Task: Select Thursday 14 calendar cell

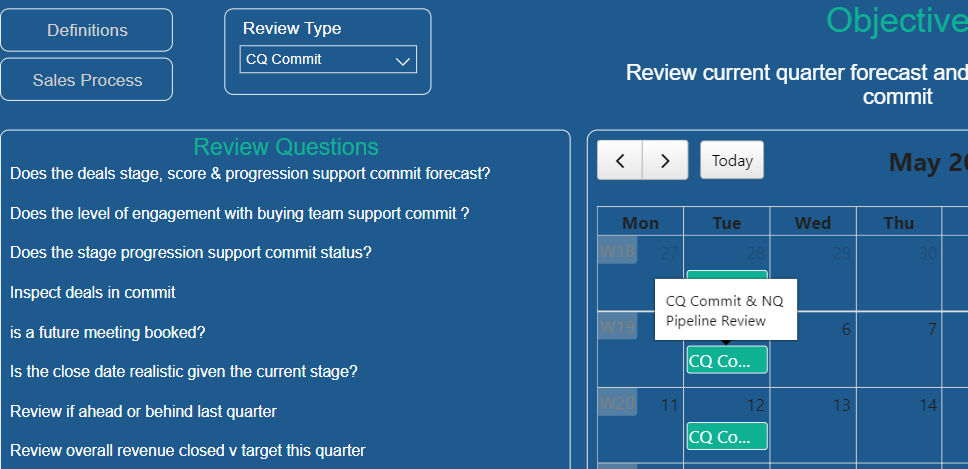Action: [x=899, y=425]
